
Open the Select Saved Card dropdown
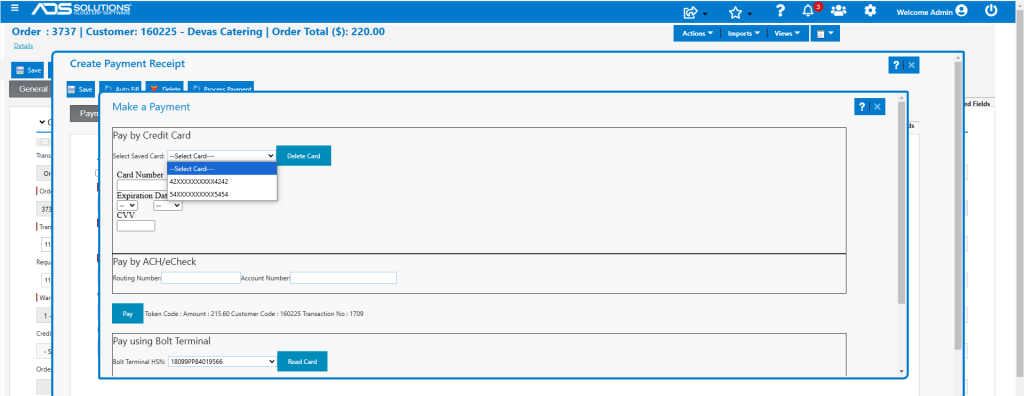[222, 156]
